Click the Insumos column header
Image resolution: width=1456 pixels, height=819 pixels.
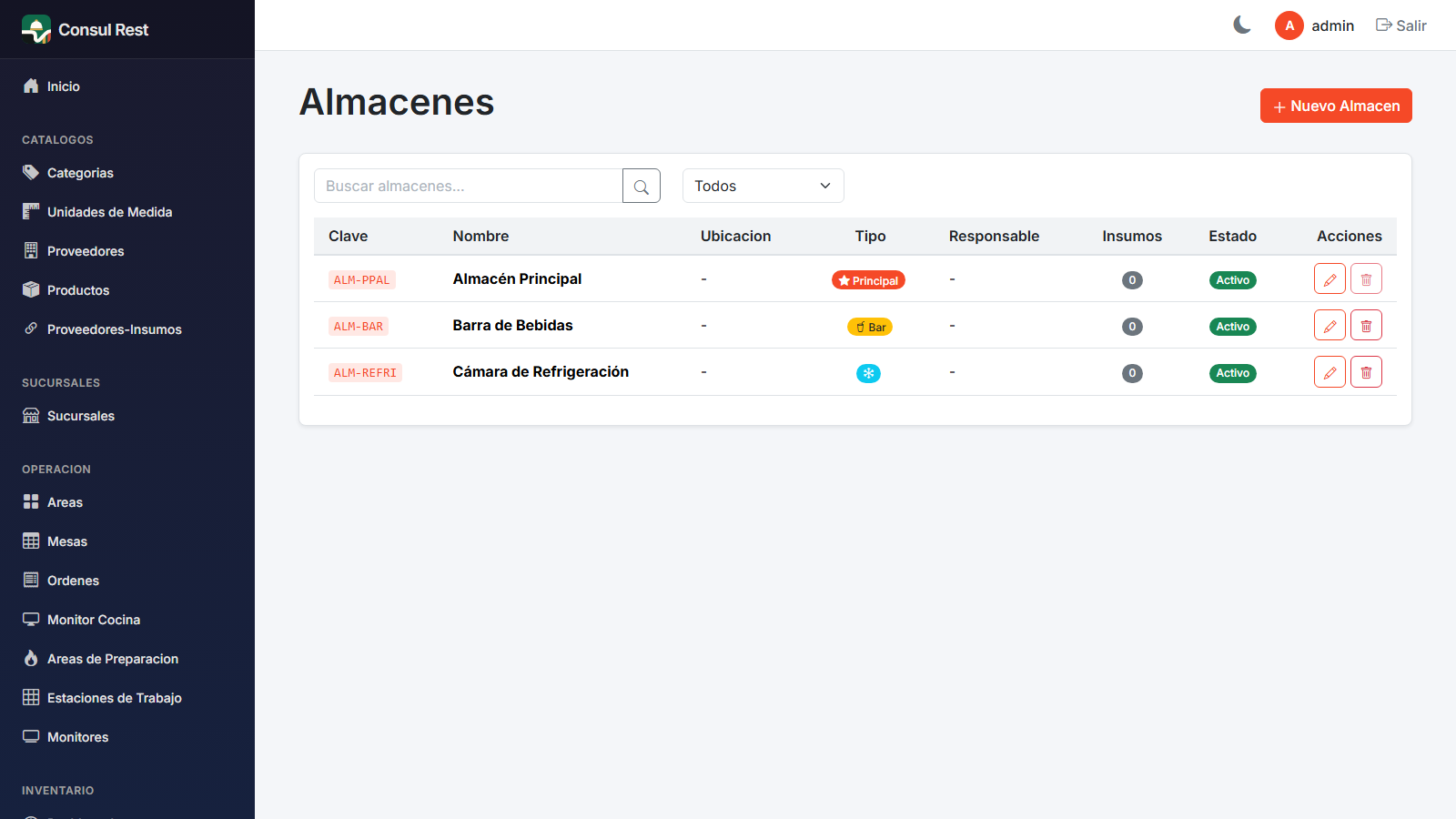(1132, 236)
